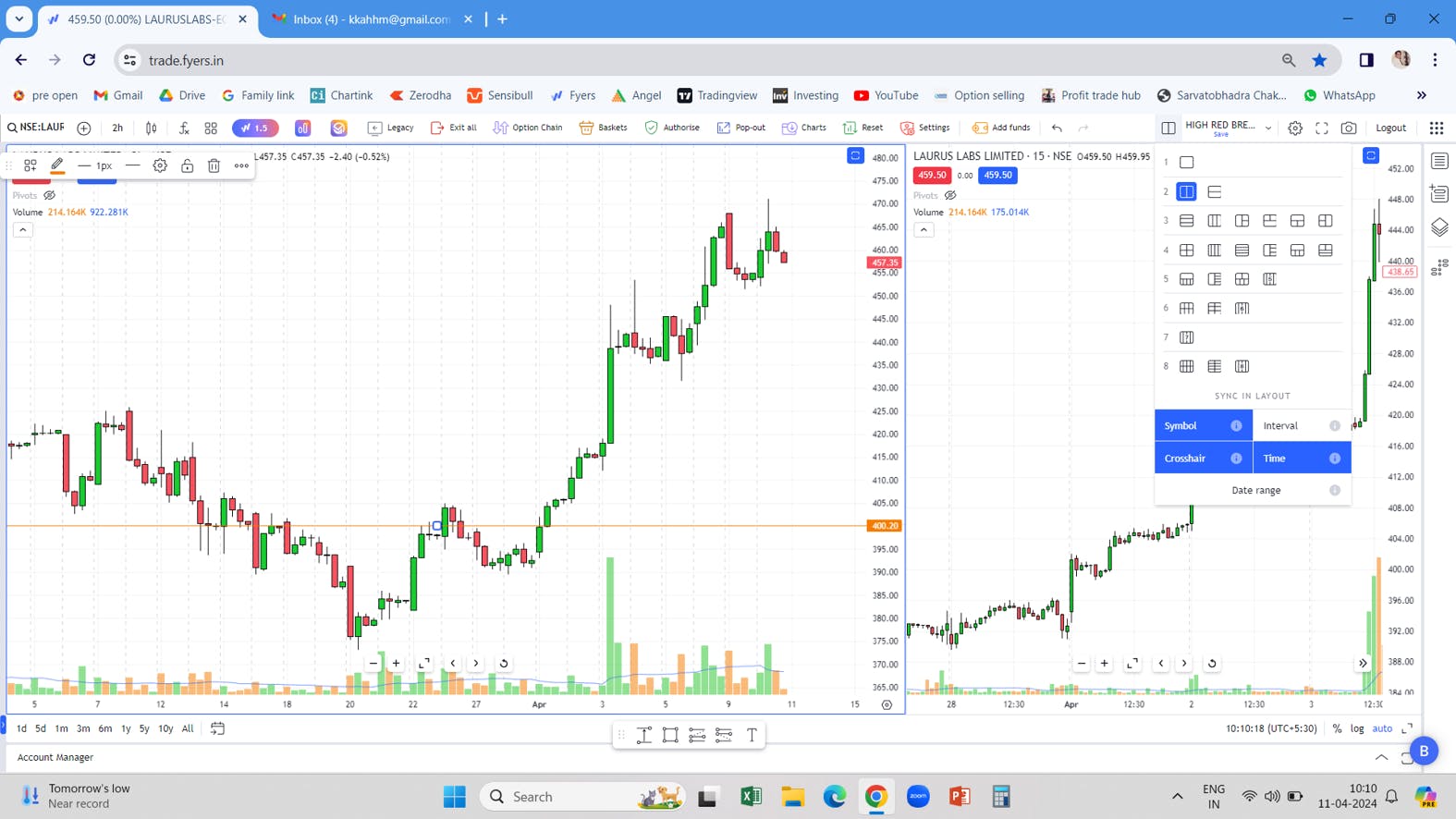Reset the left chart view
This screenshot has width=1456, height=819.
click(x=504, y=663)
